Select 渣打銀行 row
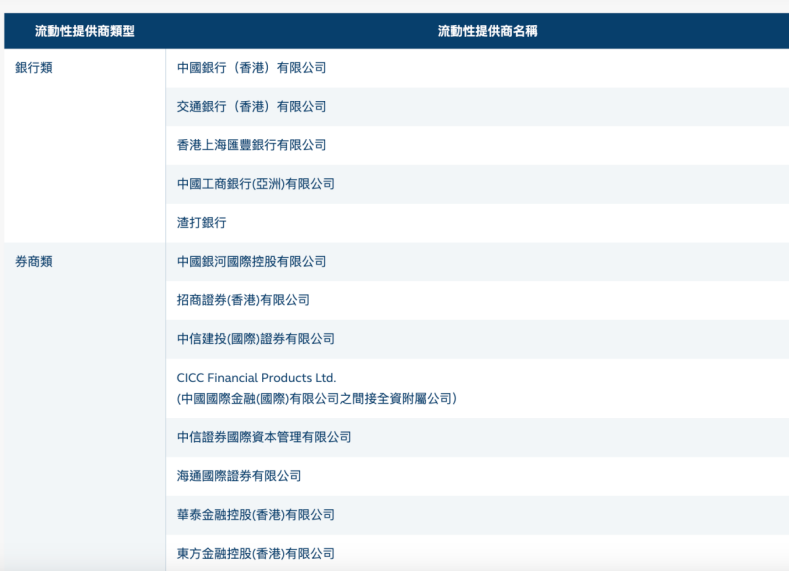Image resolution: width=789 pixels, height=571 pixels. 477,223
